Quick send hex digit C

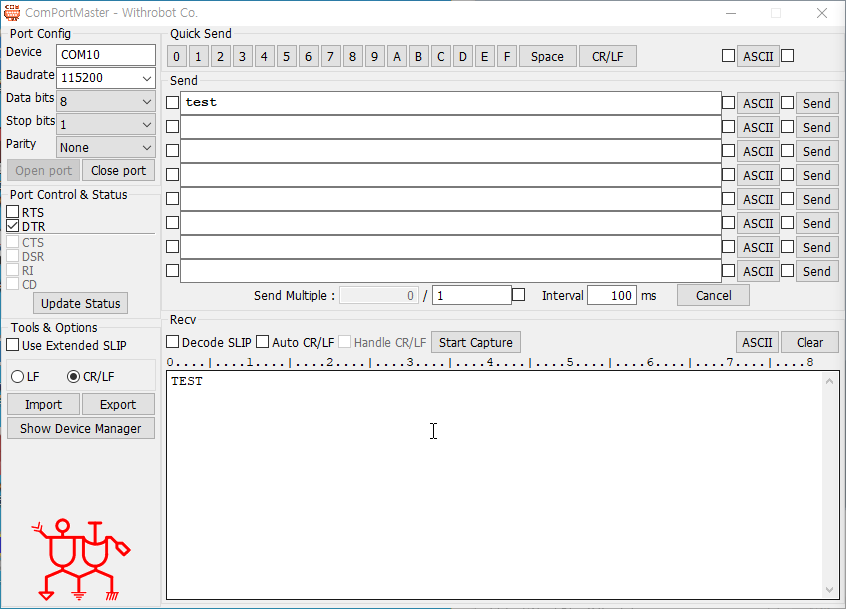click(440, 57)
